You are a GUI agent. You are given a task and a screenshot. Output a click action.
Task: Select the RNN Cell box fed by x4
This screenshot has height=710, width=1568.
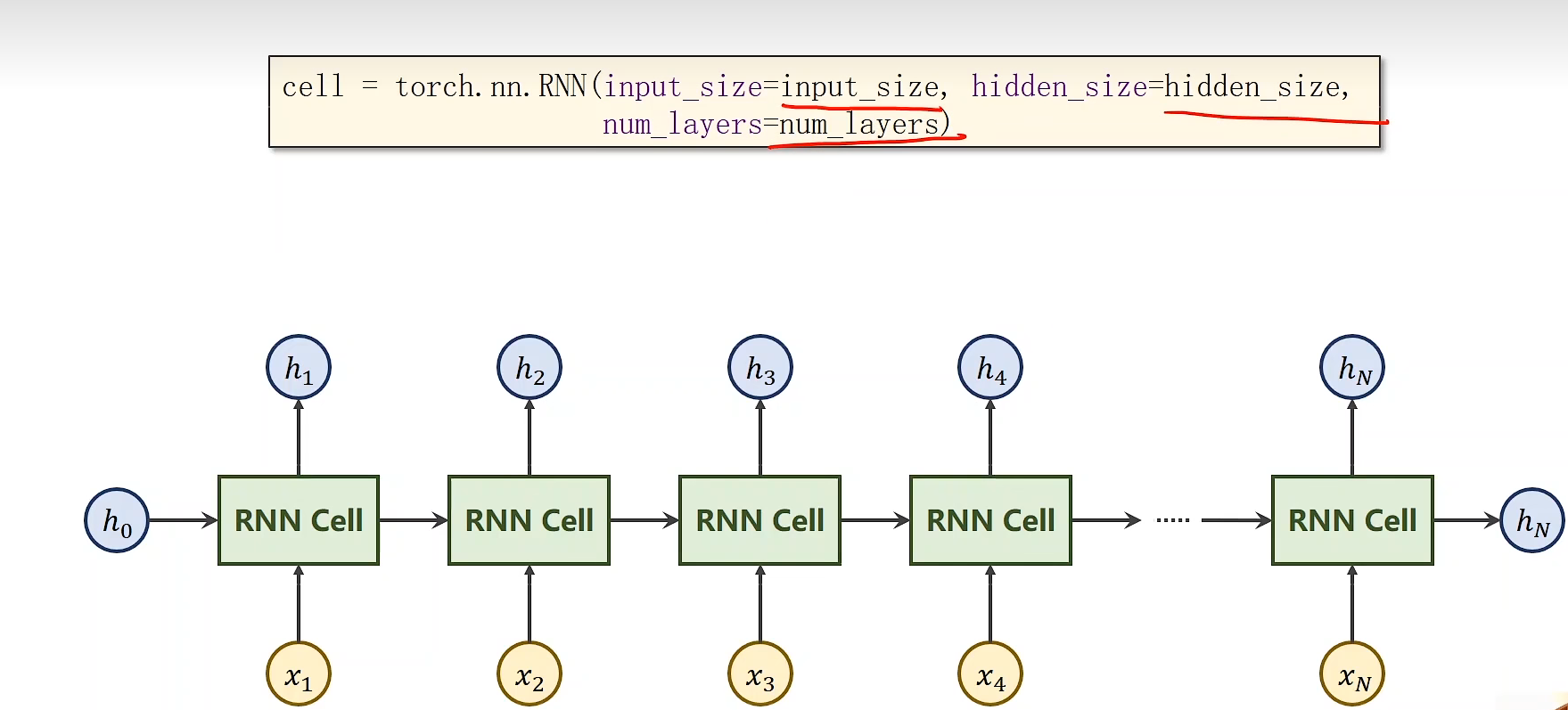990,520
